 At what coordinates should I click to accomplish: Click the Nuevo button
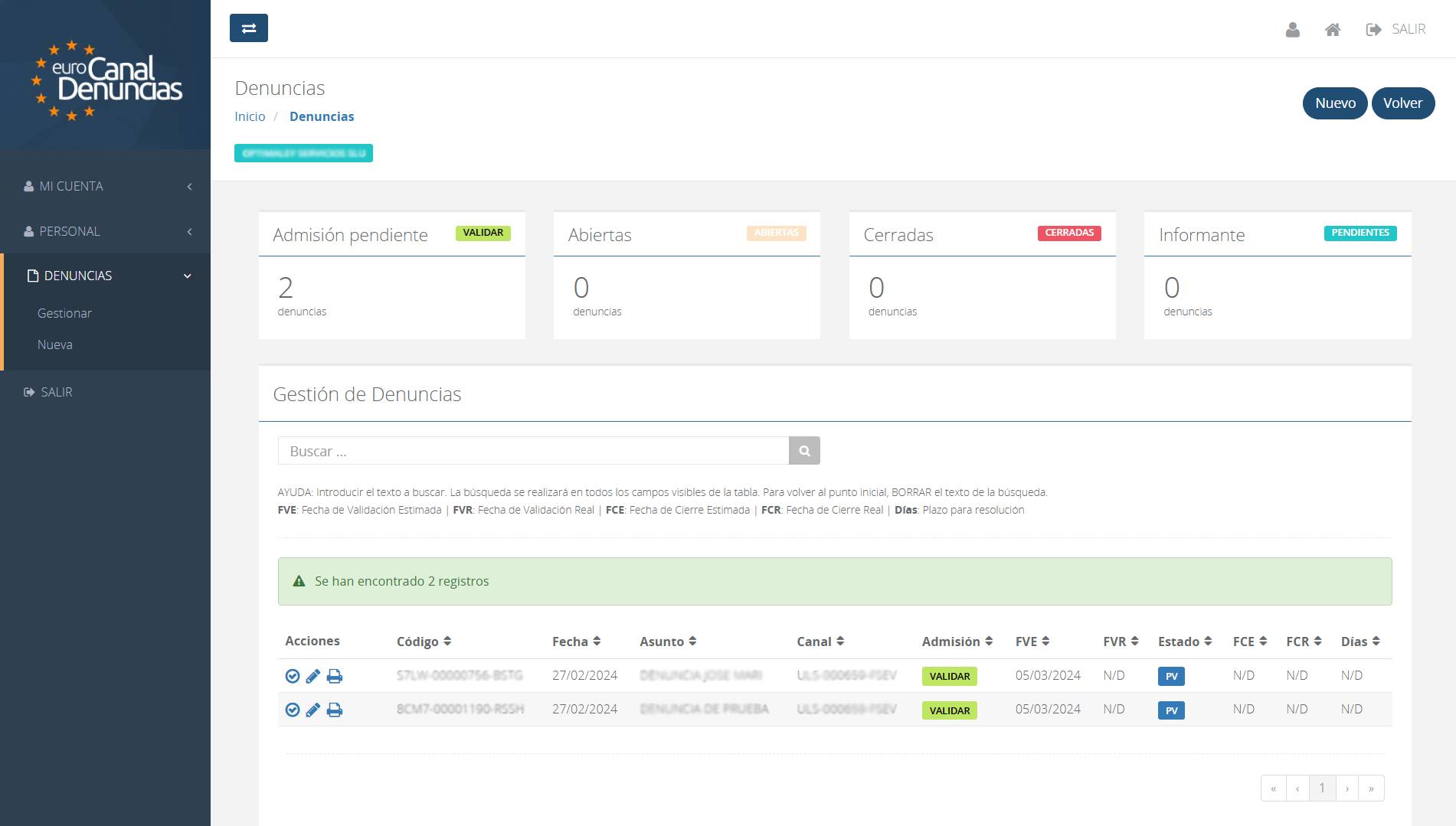coord(1335,103)
